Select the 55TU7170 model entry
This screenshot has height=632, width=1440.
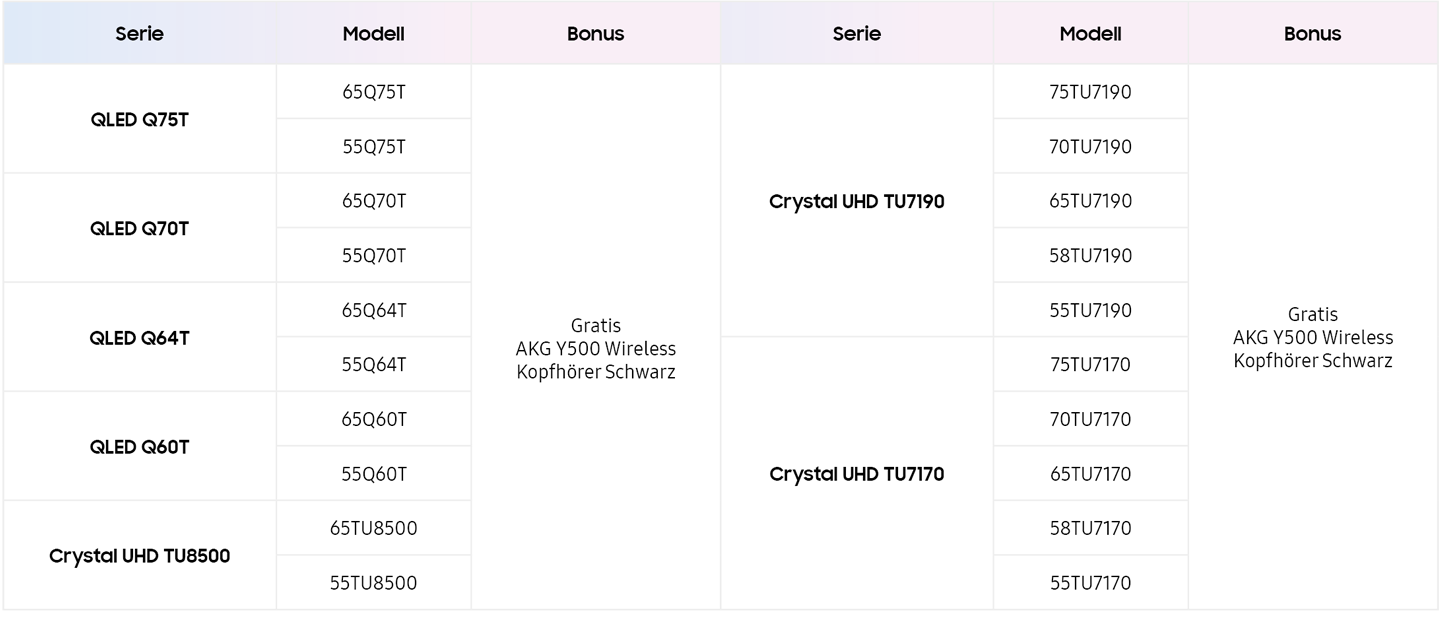coord(1091,583)
